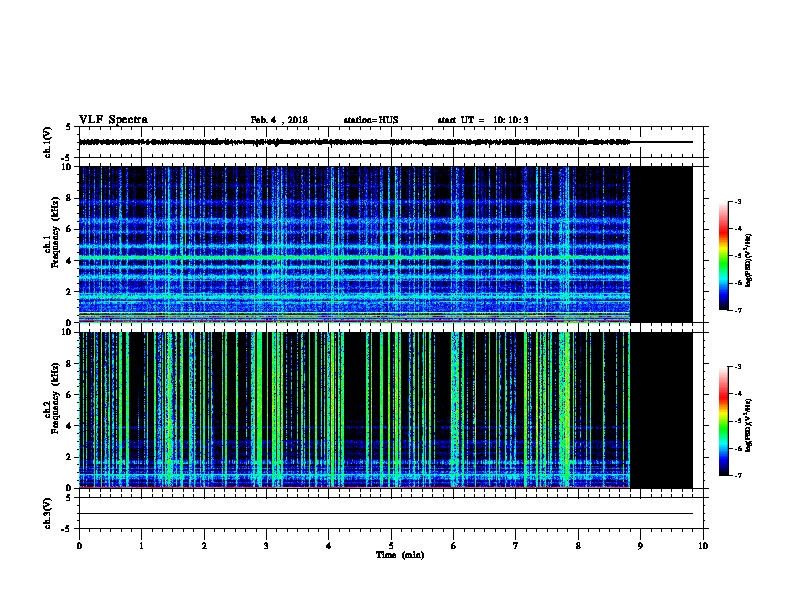
Task: Click the ch.1 Frequency (kHz) axis label
Action: [52, 232]
